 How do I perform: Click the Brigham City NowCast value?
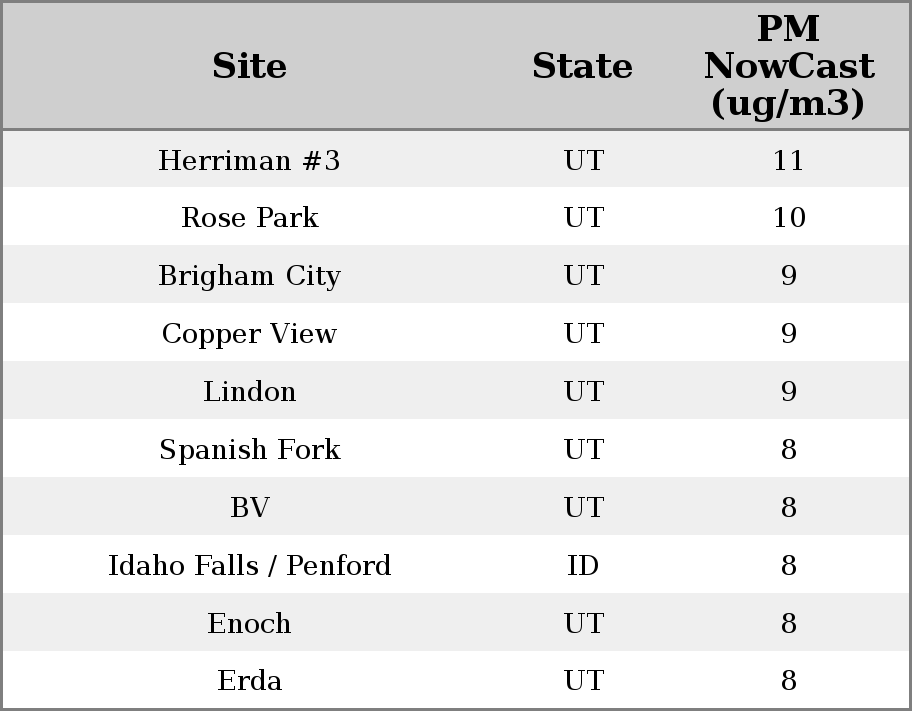[x=788, y=276]
